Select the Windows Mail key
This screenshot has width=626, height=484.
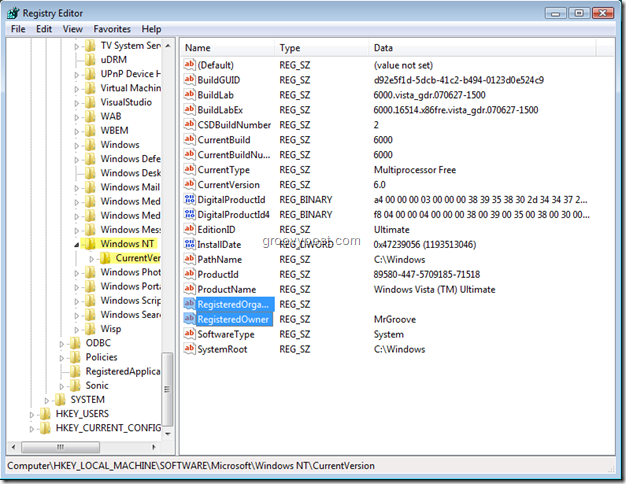pos(130,187)
